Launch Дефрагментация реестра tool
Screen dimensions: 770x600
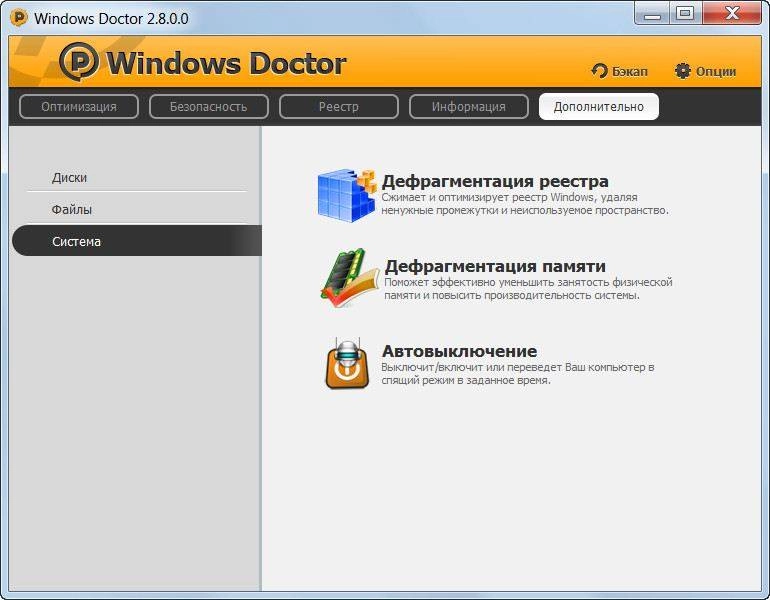(x=495, y=181)
